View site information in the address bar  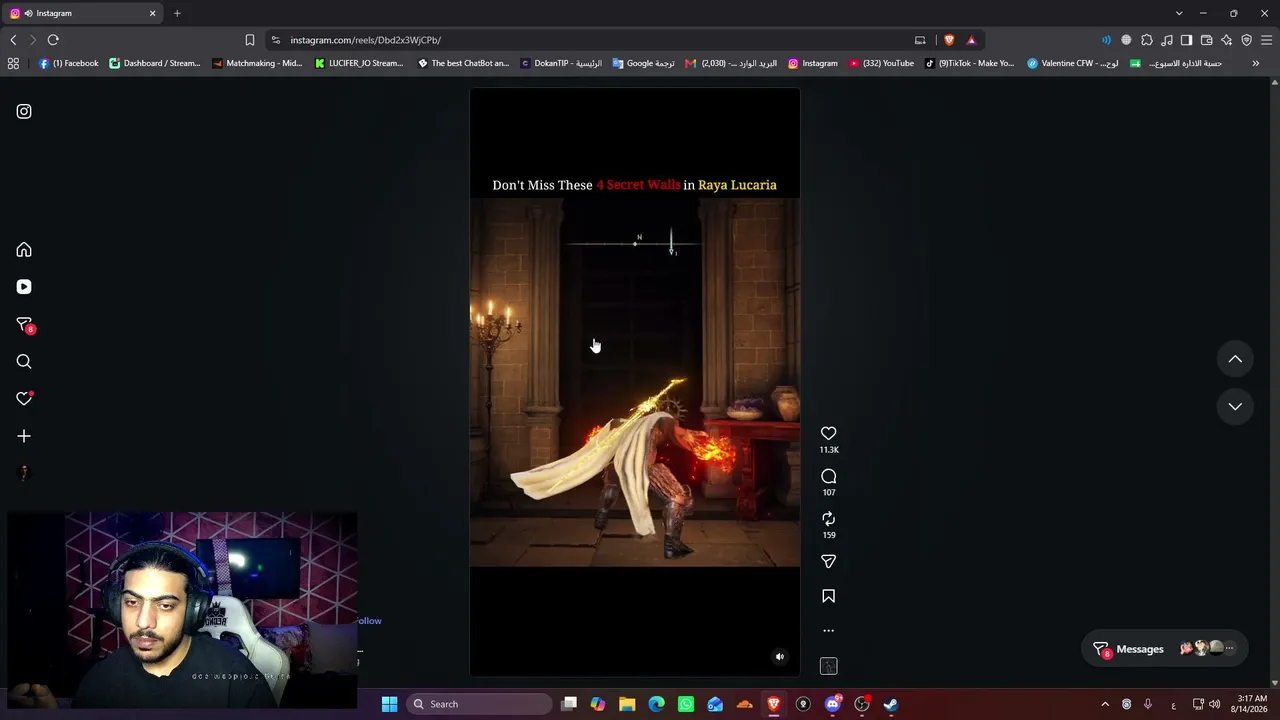click(x=276, y=40)
